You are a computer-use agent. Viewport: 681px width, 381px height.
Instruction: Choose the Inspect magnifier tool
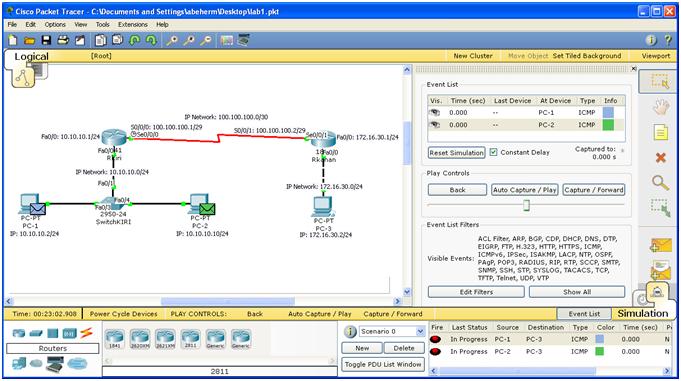[661, 182]
